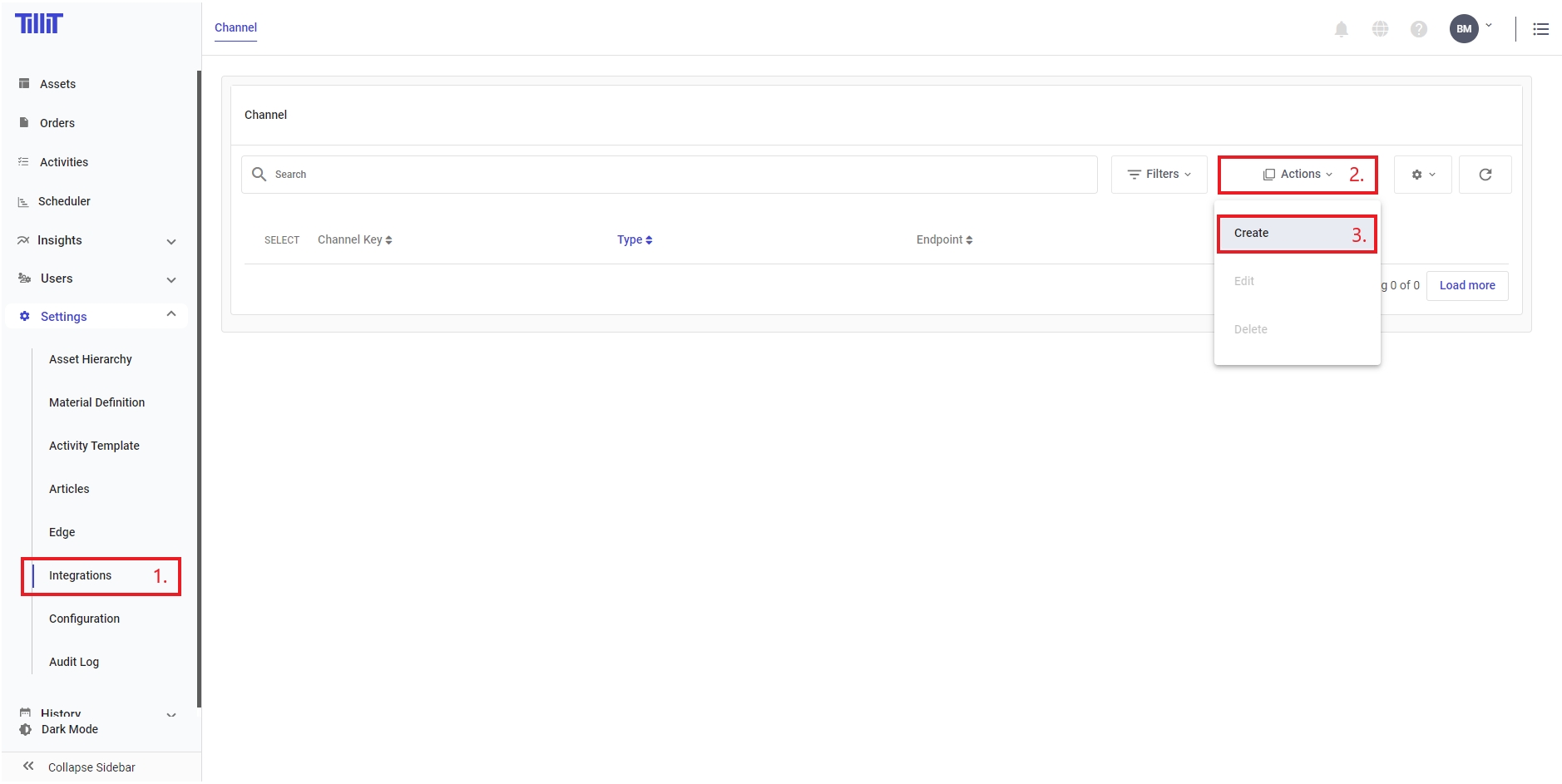Select Create from the Actions menu

(1252, 234)
